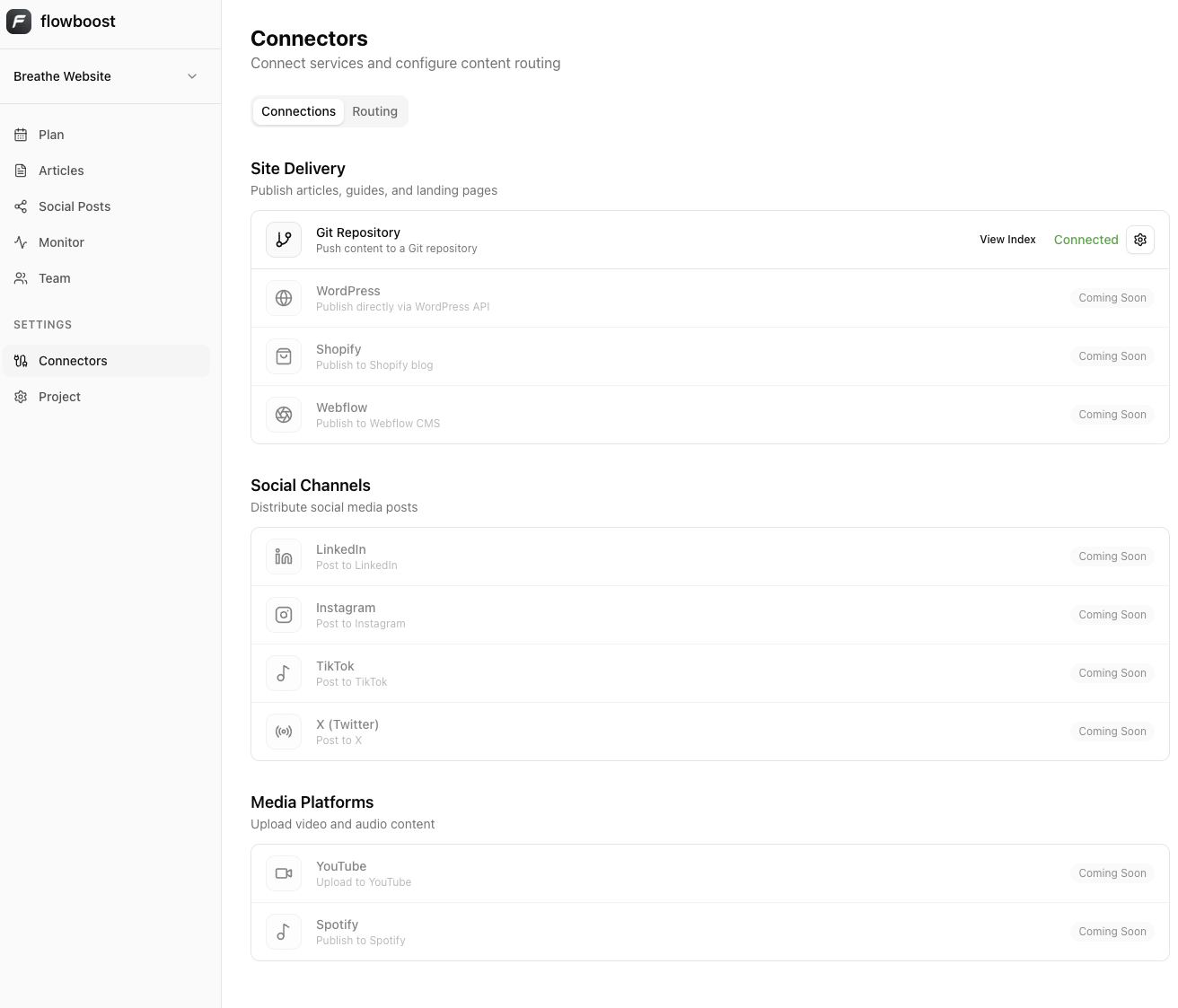Click the Connected status label

[x=1086, y=240]
